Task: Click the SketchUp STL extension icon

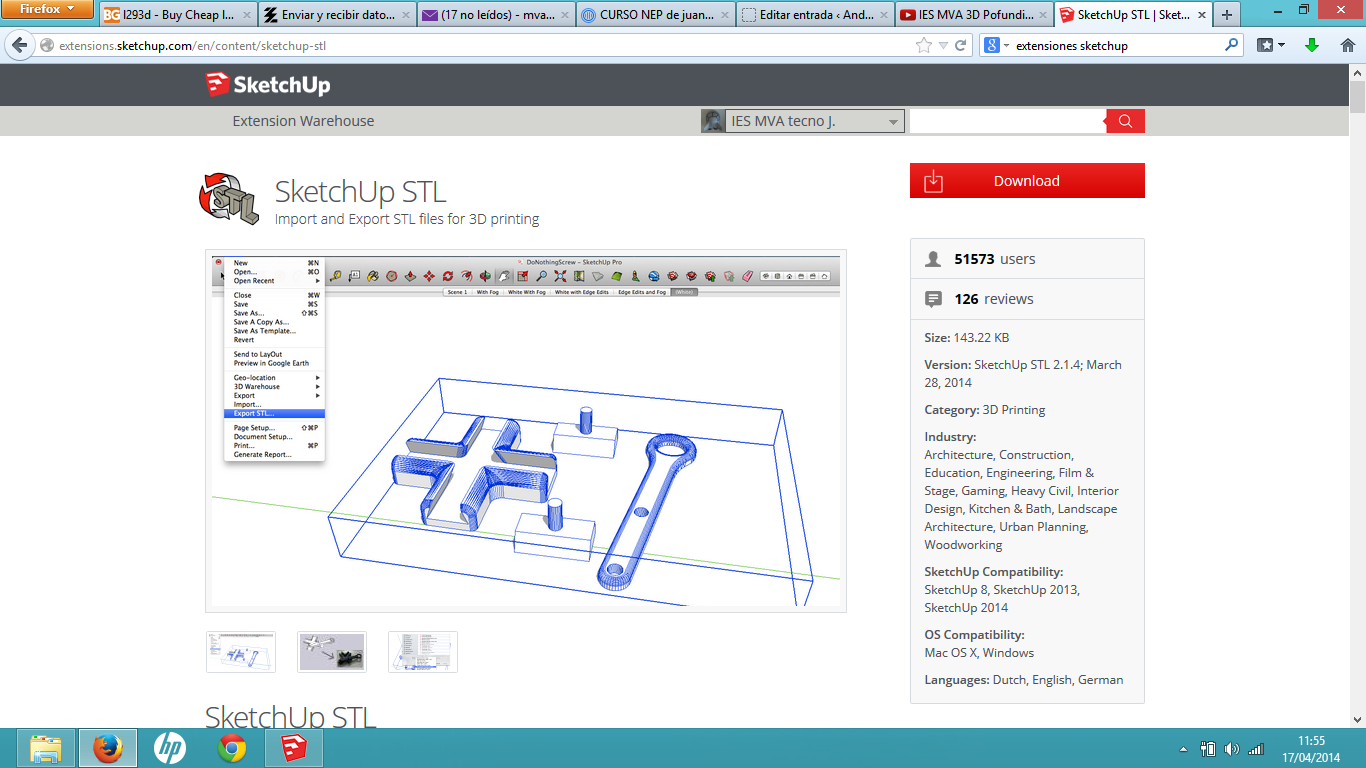Action: coord(229,197)
